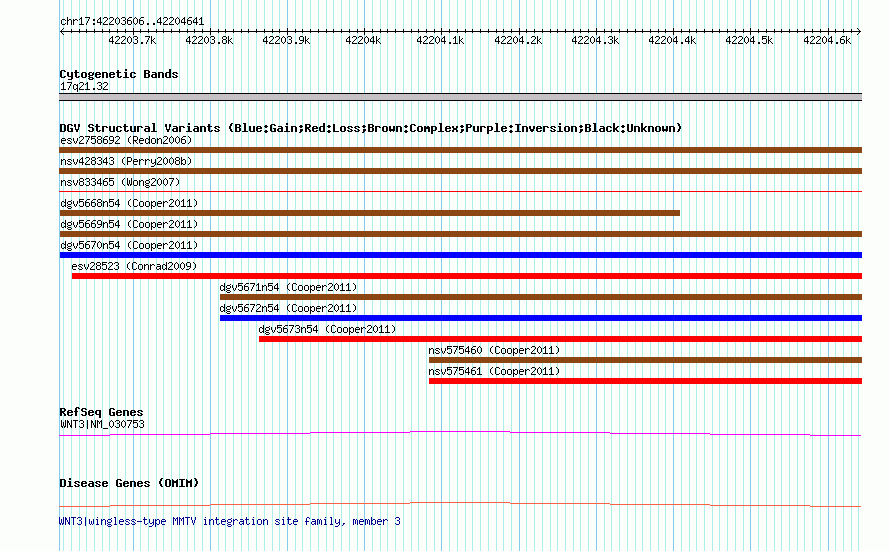Open the brown nsv575460 variant bar
Screen dimensions: 890x551
(645, 360)
